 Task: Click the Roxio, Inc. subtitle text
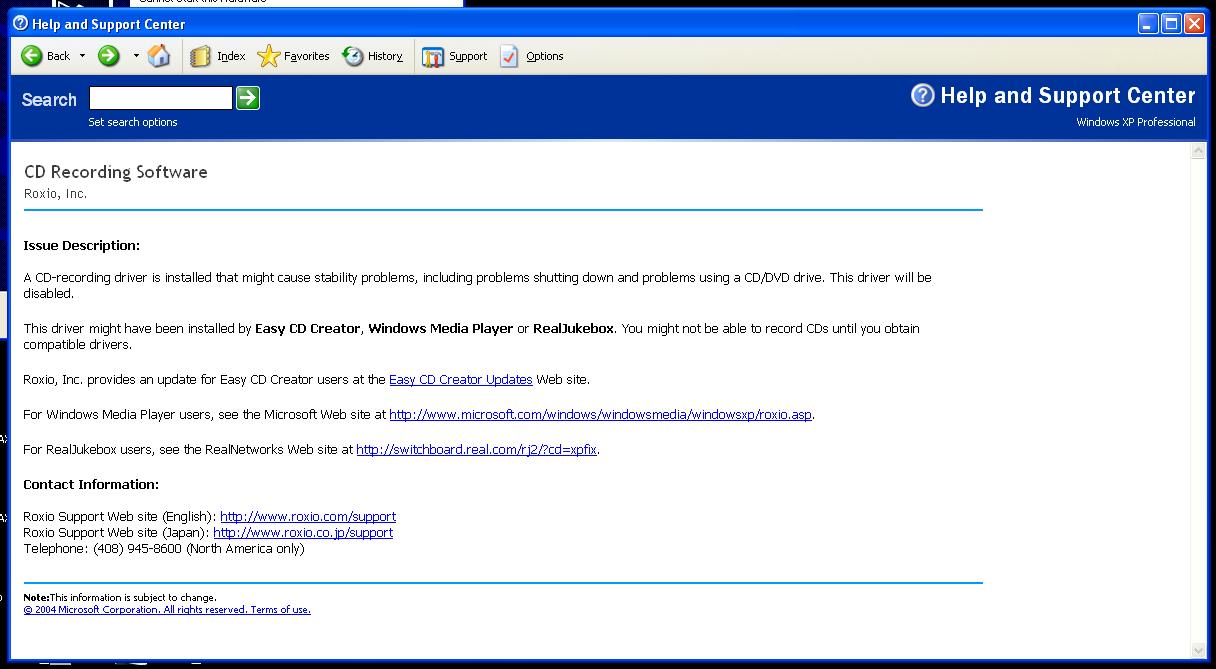(x=55, y=194)
